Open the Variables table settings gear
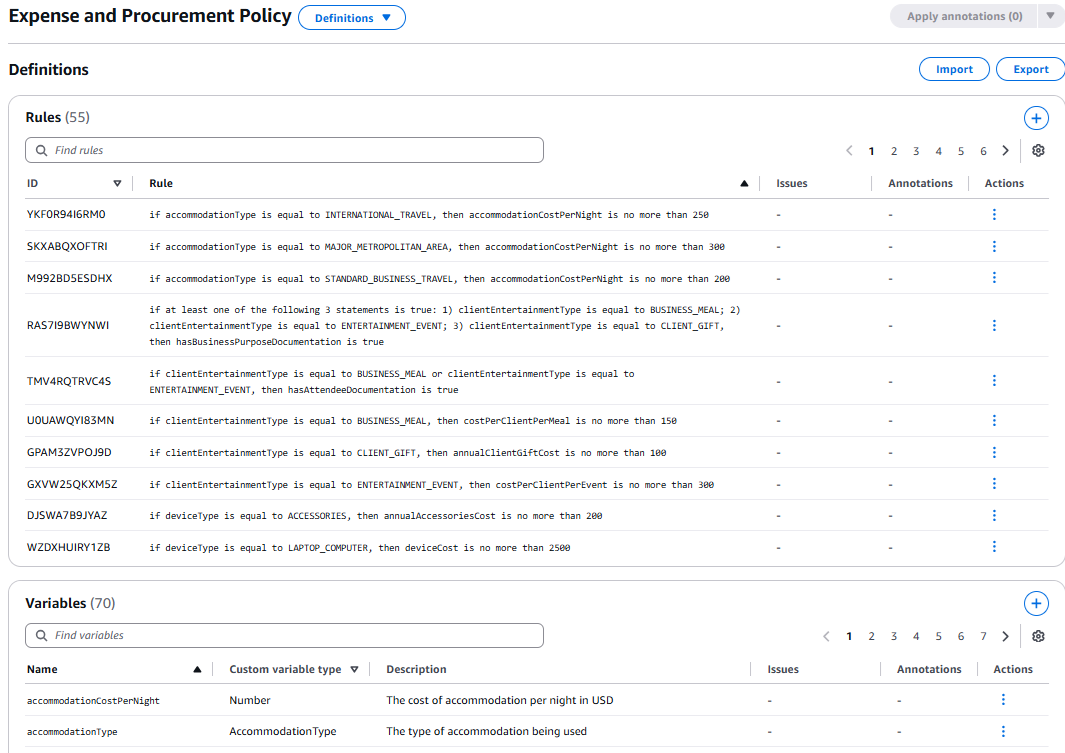The height and width of the screenshot is (753, 1065). (x=1038, y=636)
